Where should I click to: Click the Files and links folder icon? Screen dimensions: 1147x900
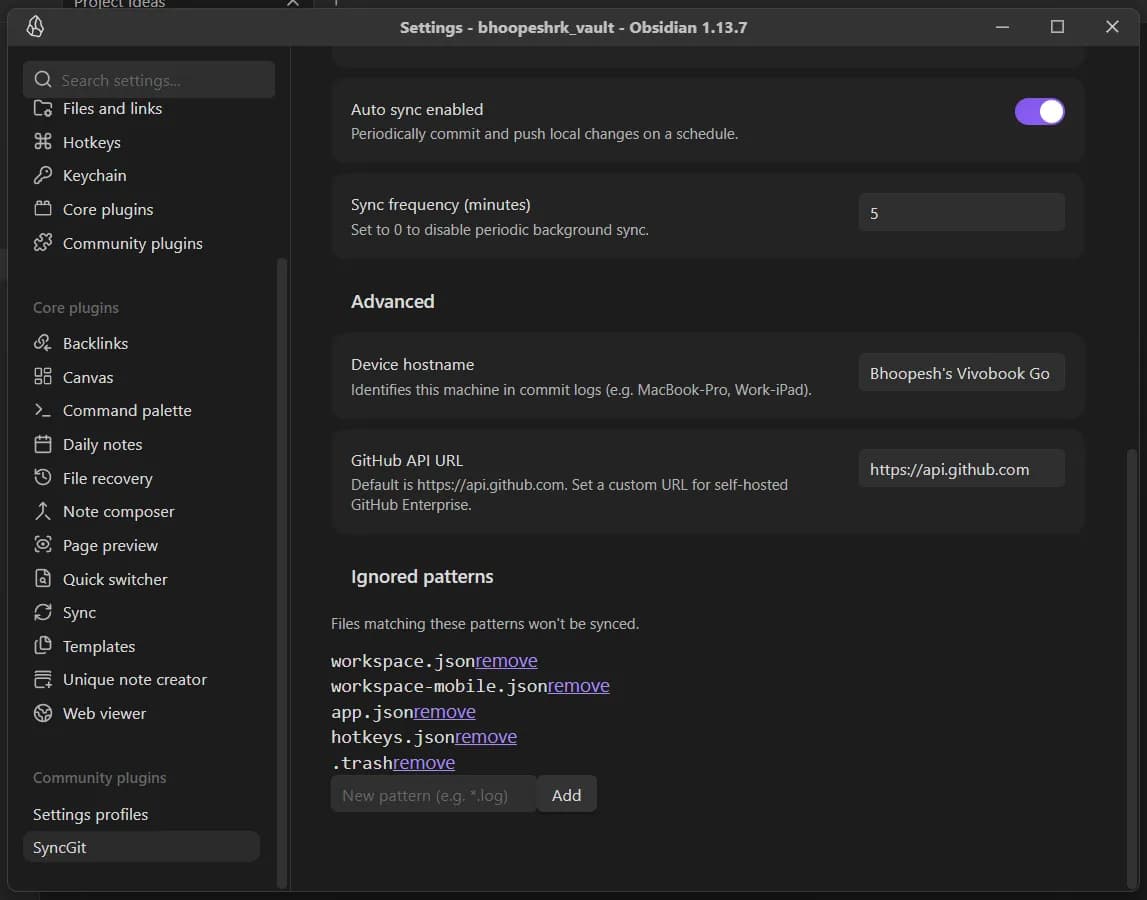tap(43, 108)
